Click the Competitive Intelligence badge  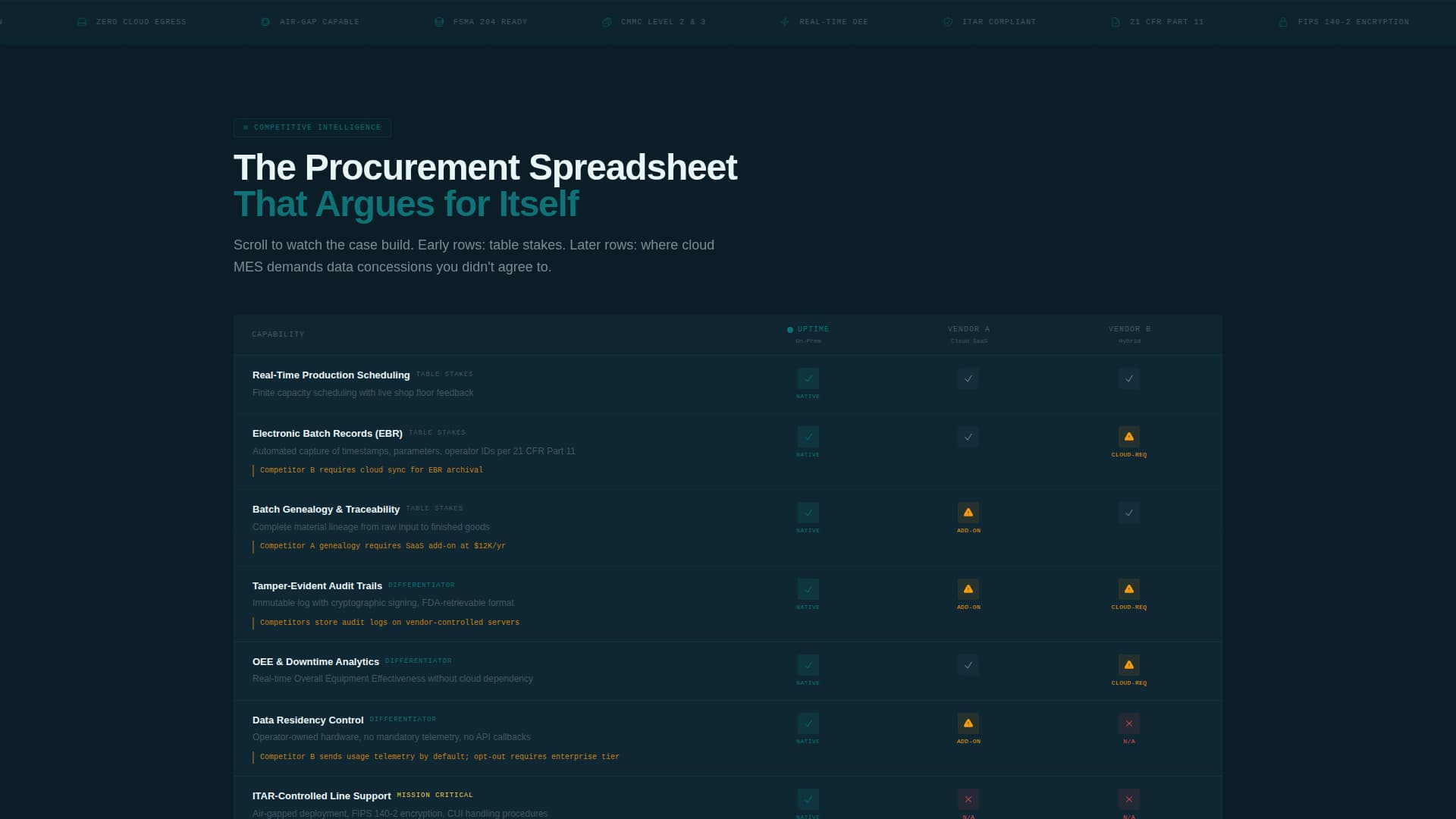point(312,127)
